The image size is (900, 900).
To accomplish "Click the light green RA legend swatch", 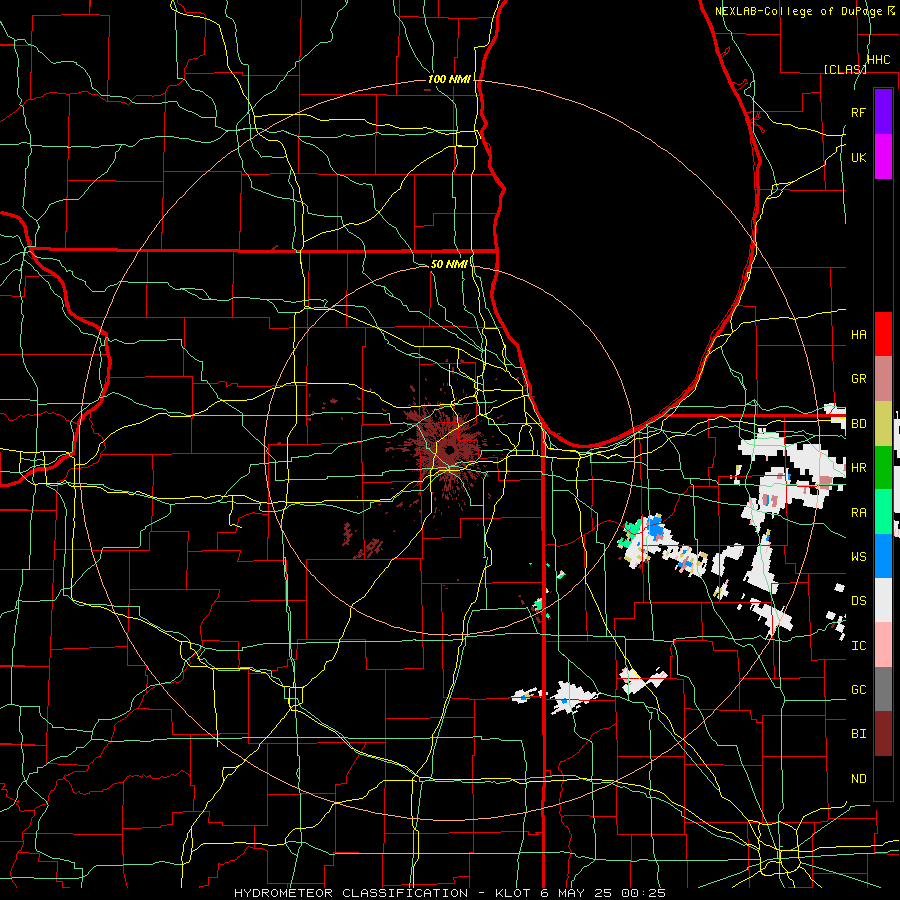I will (883, 512).
